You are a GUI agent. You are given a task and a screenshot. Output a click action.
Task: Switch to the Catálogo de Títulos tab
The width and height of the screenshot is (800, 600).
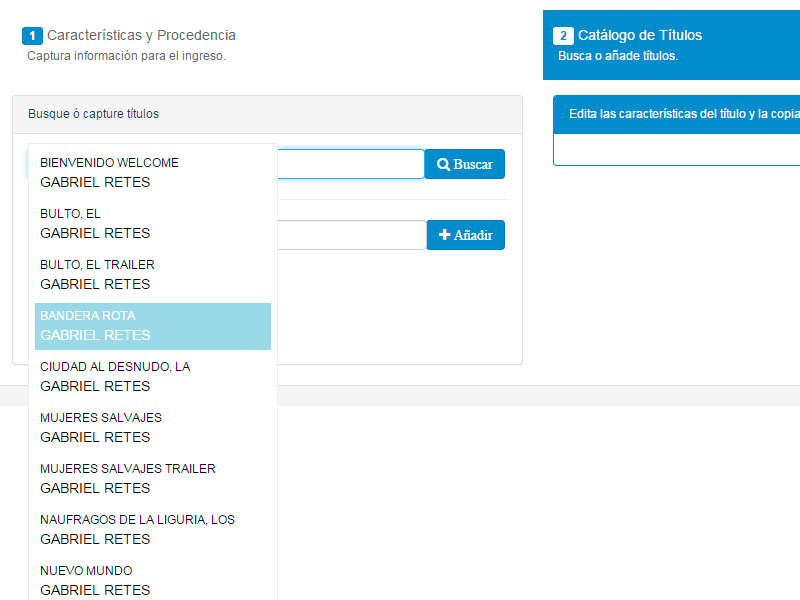640,36
